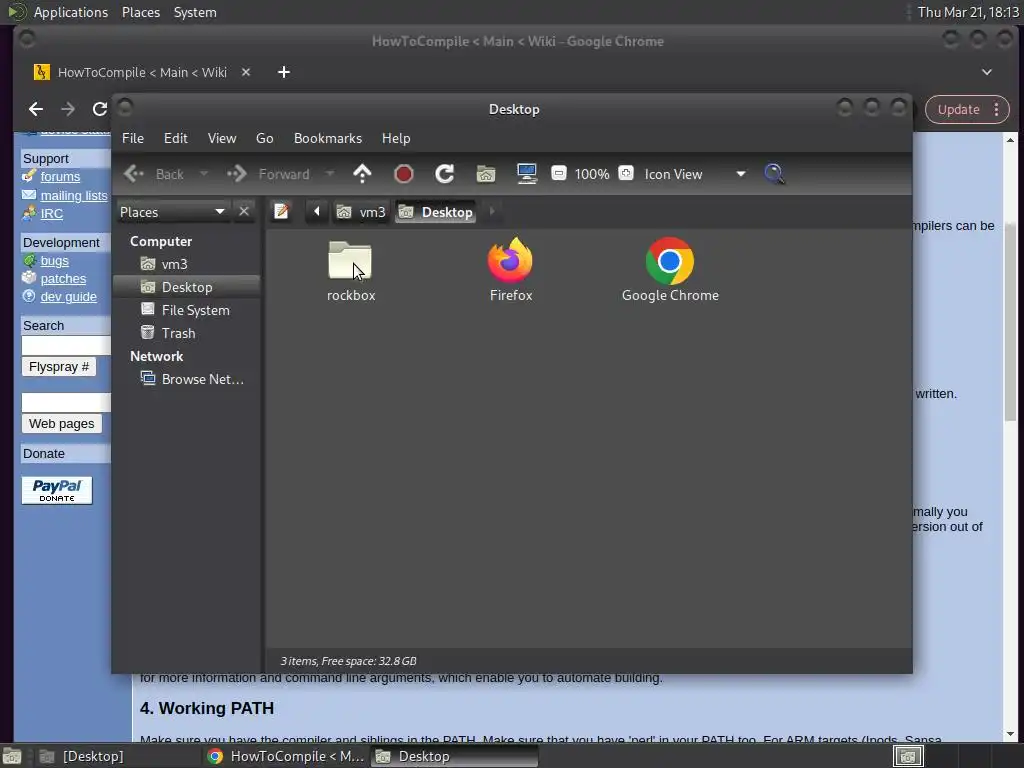Image resolution: width=1024 pixels, height=768 pixels.
Task: Open Back history dropdown arrow
Action: (204, 174)
